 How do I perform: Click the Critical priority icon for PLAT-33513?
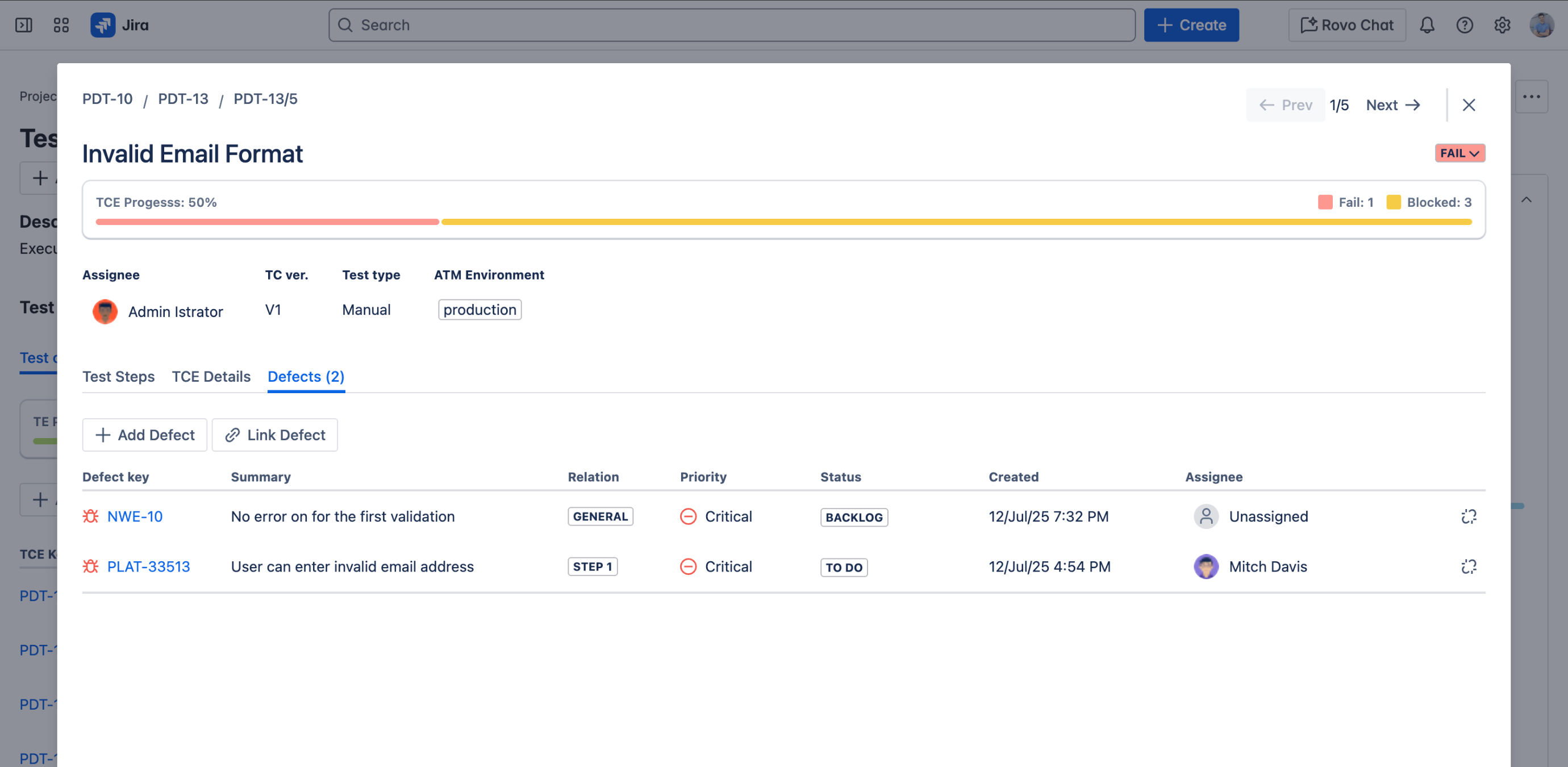(688, 566)
